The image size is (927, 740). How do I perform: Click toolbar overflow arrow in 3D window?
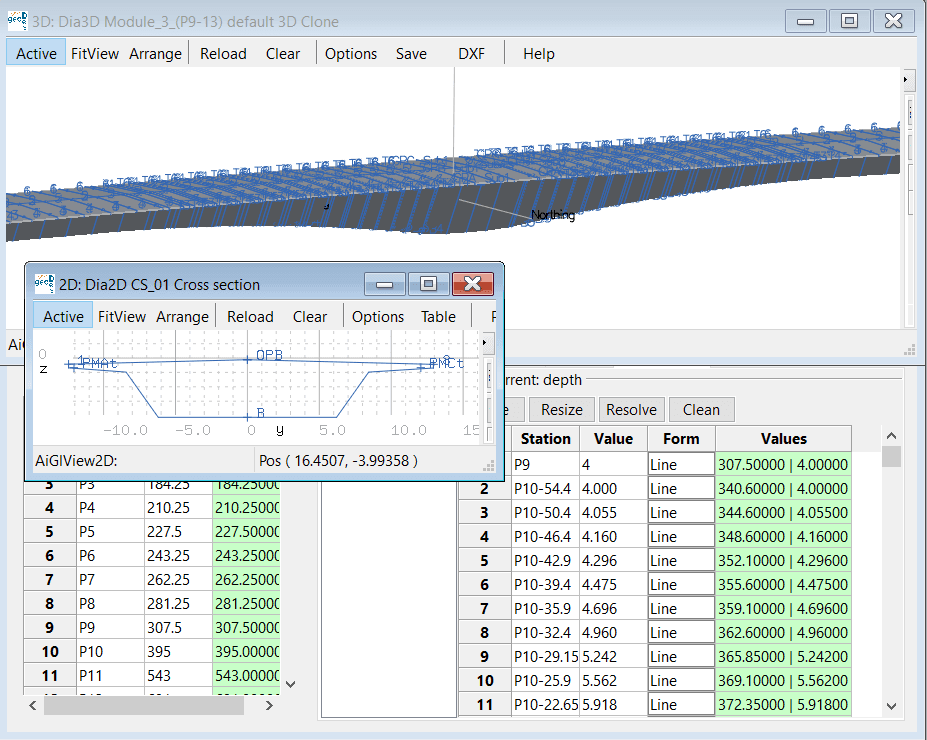coord(906,78)
